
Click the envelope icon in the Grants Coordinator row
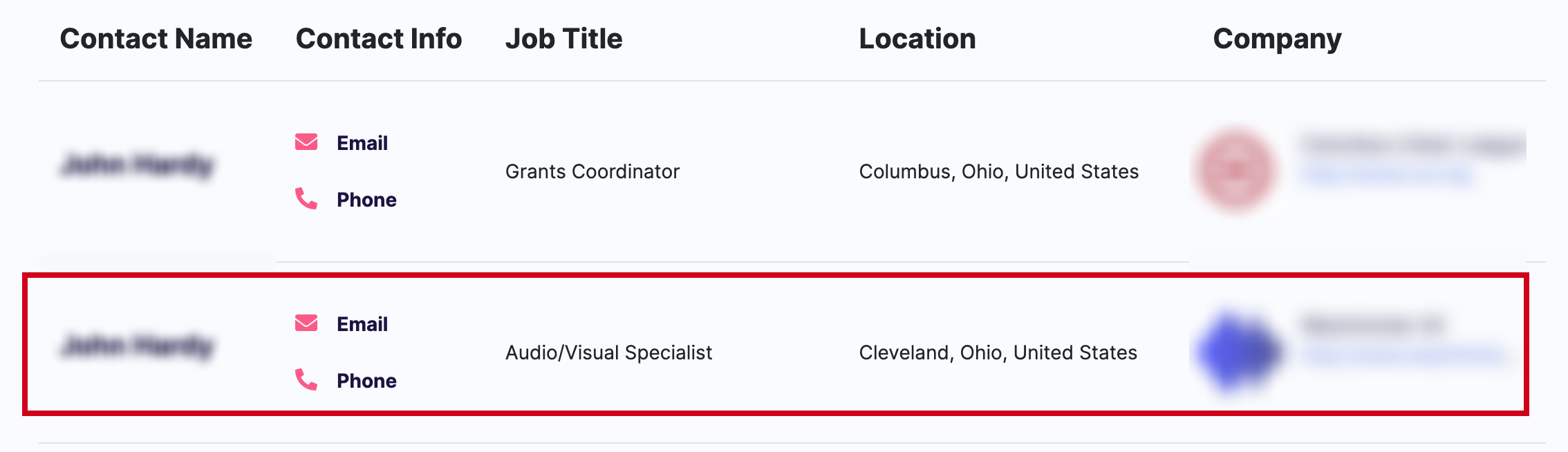click(306, 142)
